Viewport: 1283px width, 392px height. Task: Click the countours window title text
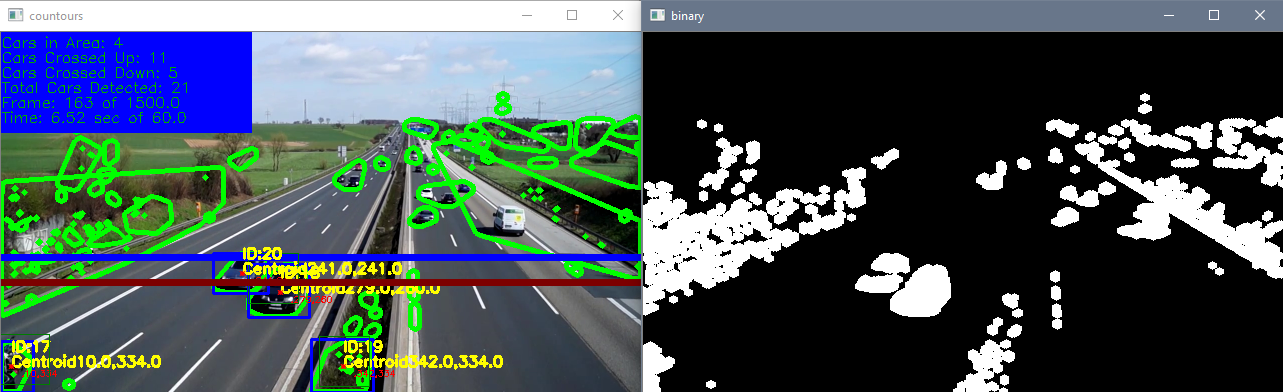click(57, 17)
